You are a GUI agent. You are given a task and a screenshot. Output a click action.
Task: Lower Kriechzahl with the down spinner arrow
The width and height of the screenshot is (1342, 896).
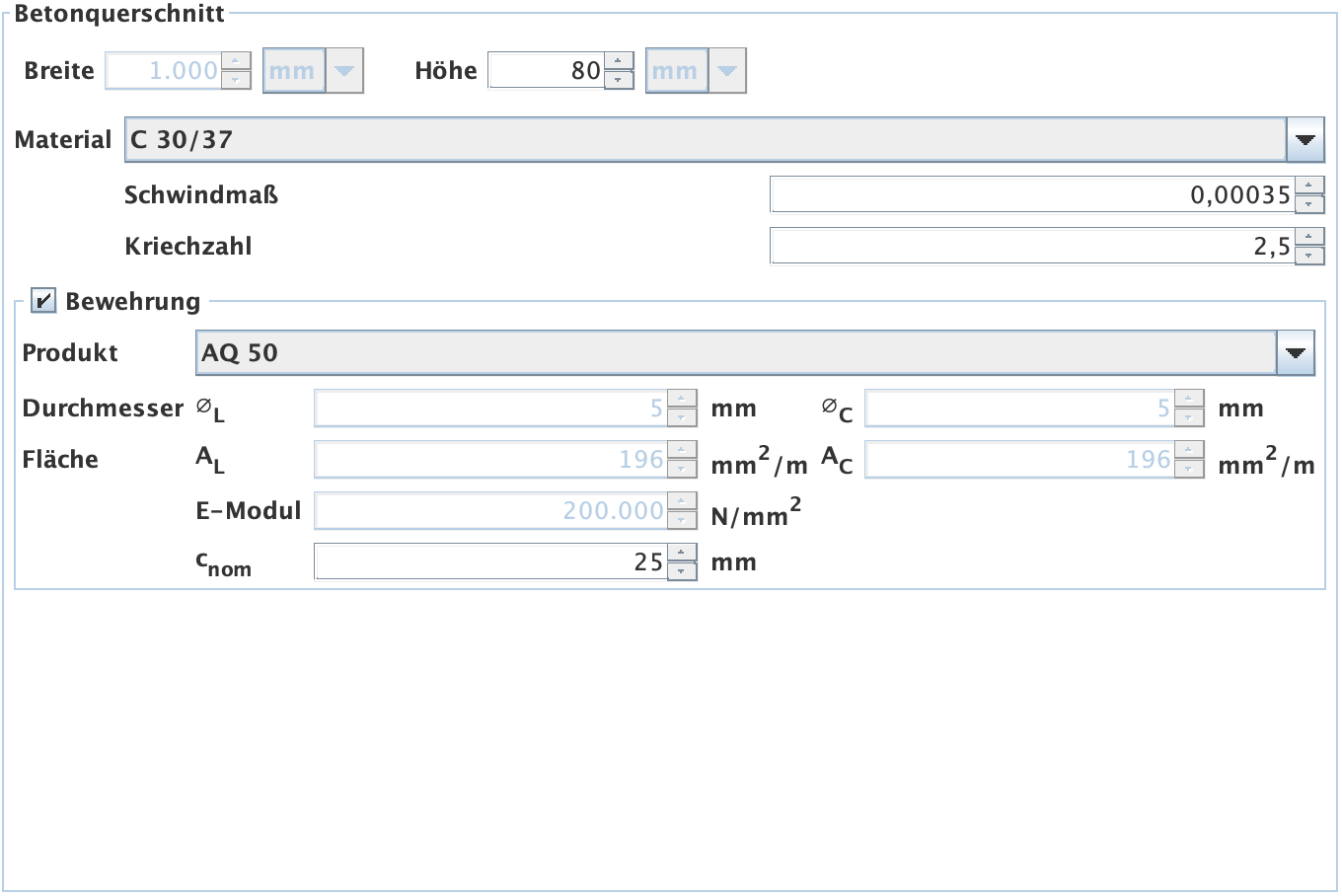tap(1309, 256)
